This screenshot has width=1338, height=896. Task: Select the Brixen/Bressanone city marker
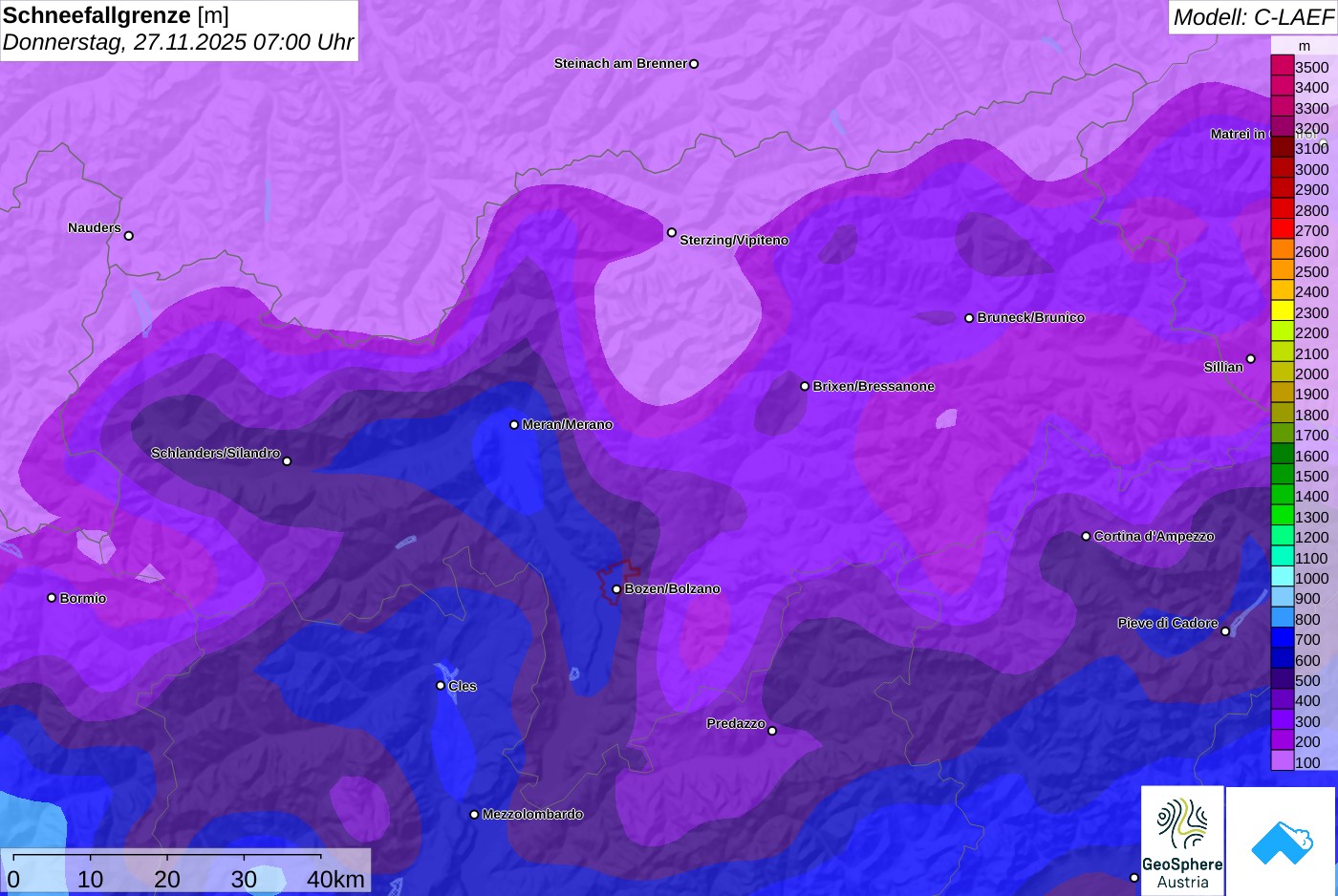[x=805, y=386]
